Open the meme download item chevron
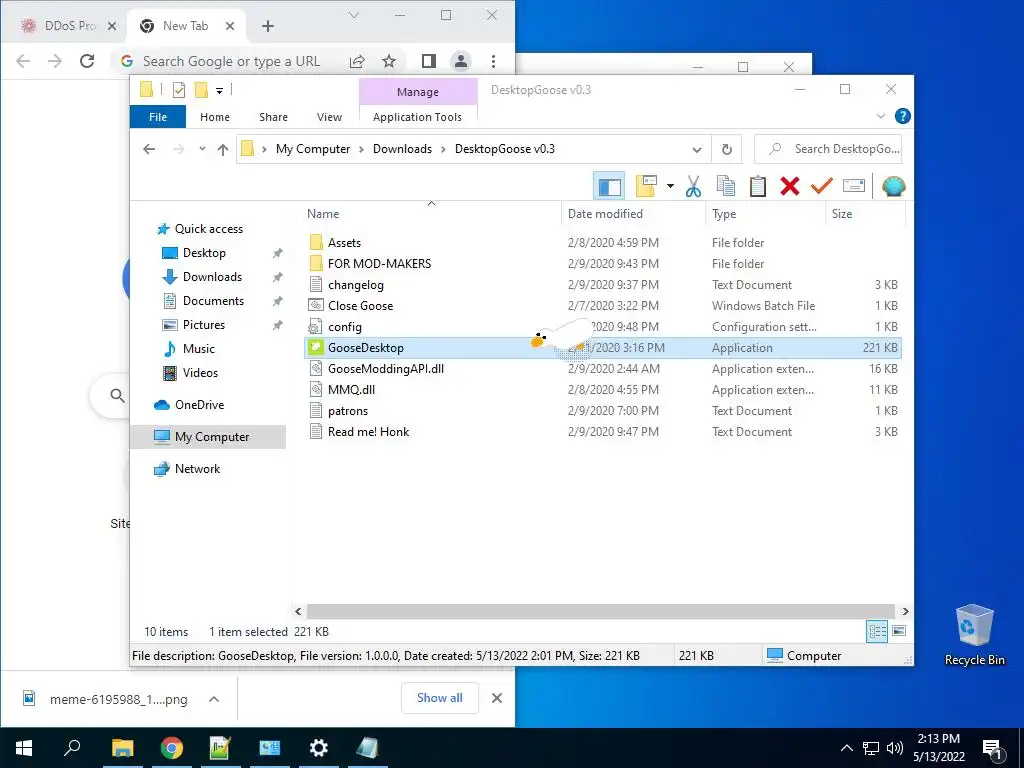The image size is (1024, 768). (214, 699)
